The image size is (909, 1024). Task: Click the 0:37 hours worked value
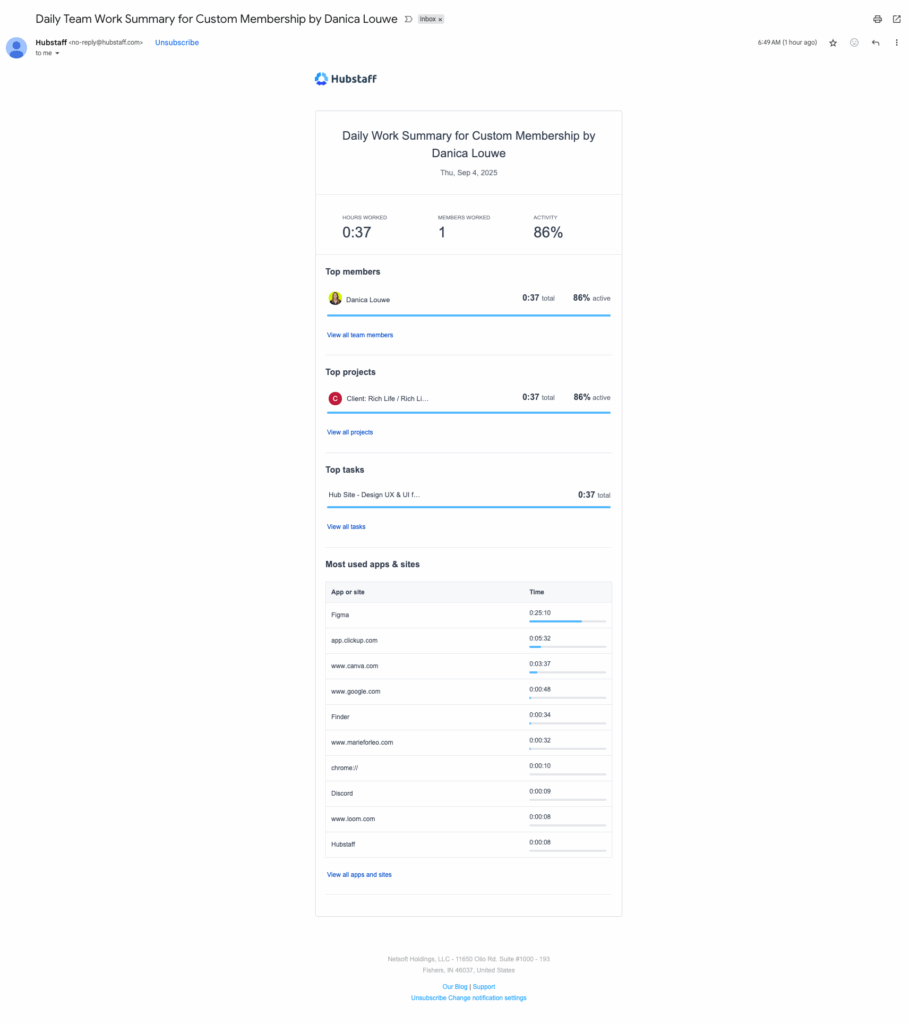[357, 232]
